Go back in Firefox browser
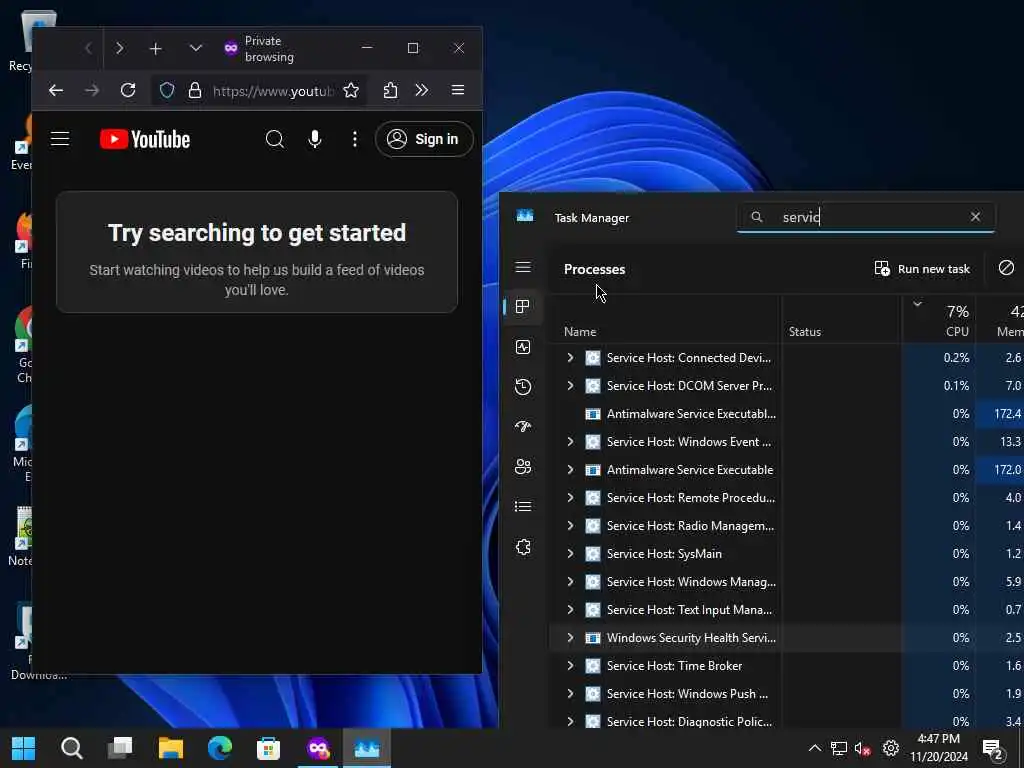 pyautogui.click(x=56, y=90)
